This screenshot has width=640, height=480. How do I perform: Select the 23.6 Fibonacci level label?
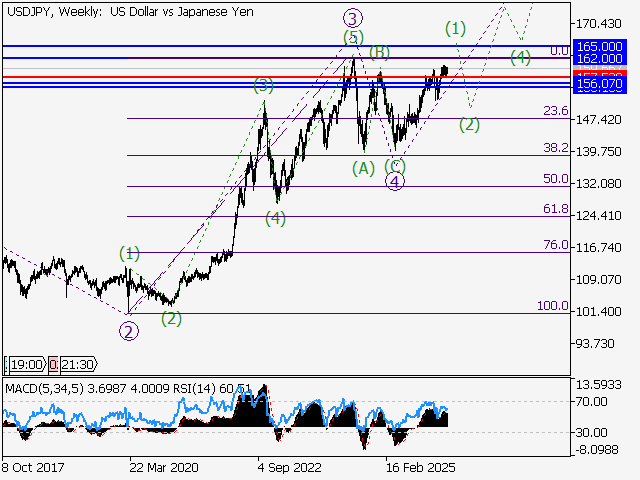555,111
